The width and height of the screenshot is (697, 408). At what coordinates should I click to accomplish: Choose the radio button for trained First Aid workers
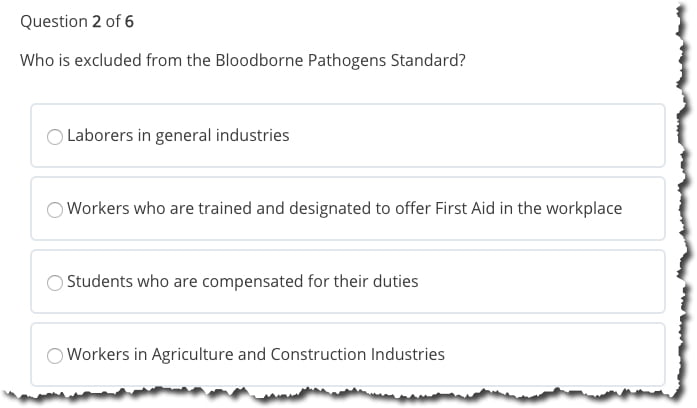pyautogui.click(x=55, y=209)
